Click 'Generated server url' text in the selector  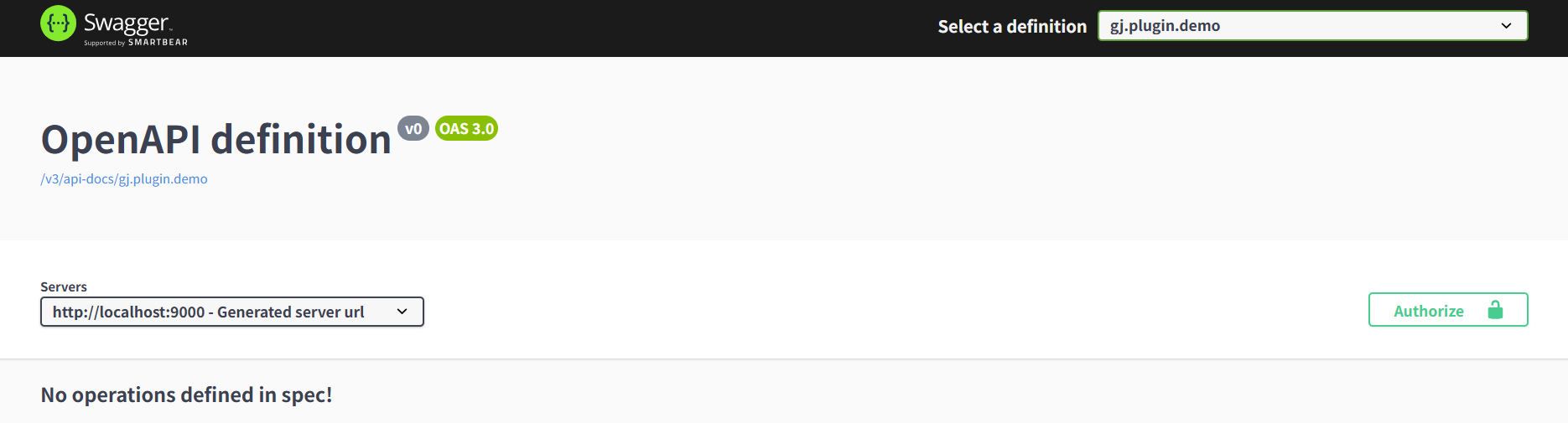tap(290, 312)
